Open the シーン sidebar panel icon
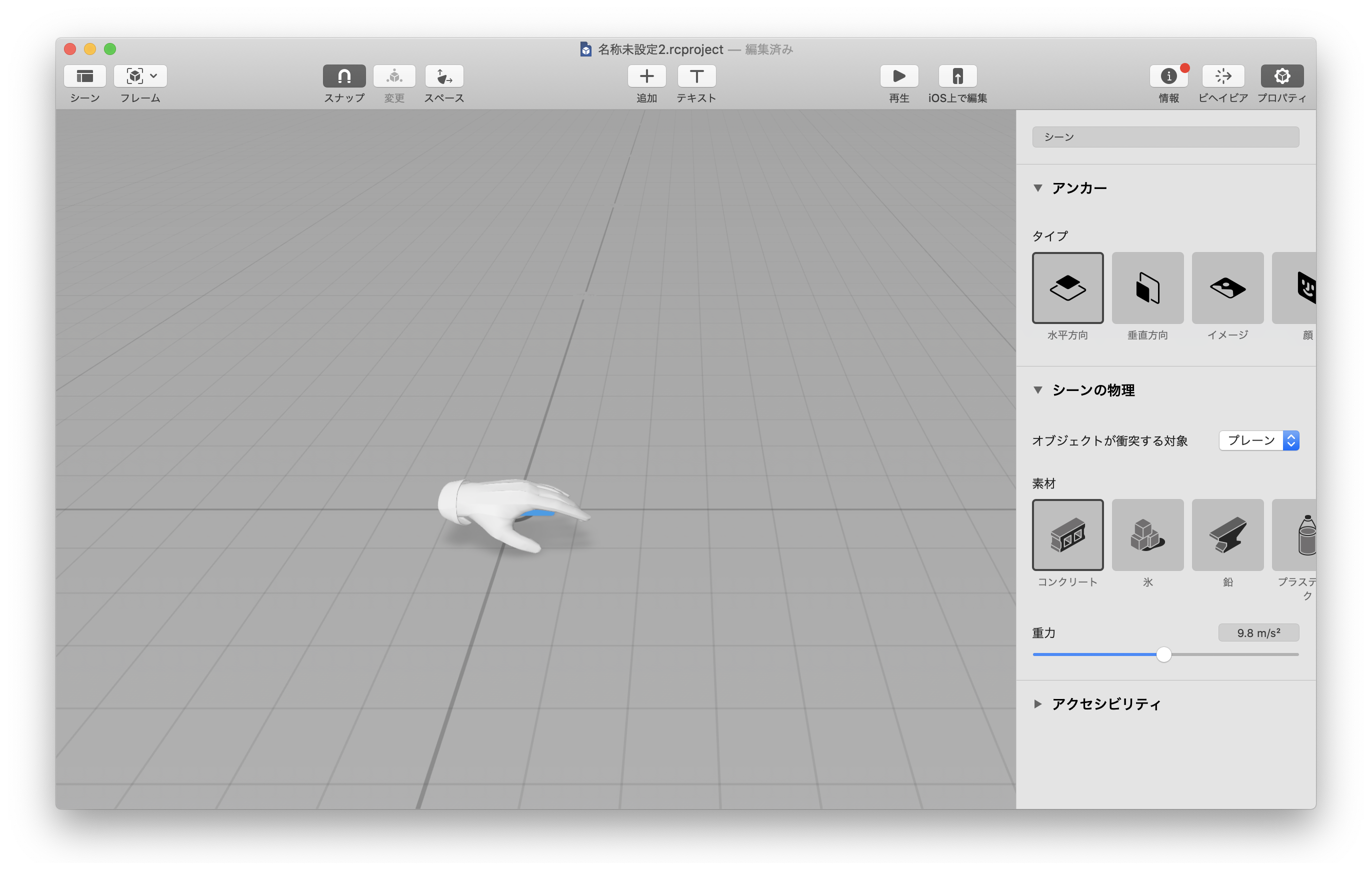1372x883 pixels. point(85,76)
